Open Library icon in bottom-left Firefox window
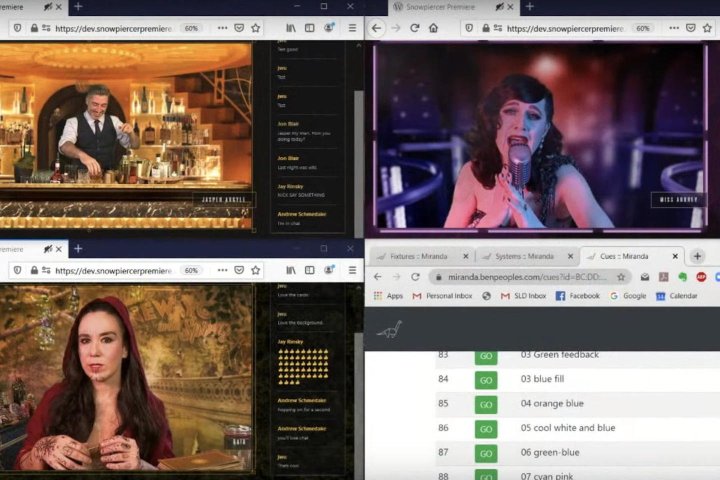This screenshot has width=720, height=480. pyautogui.click(x=291, y=270)
